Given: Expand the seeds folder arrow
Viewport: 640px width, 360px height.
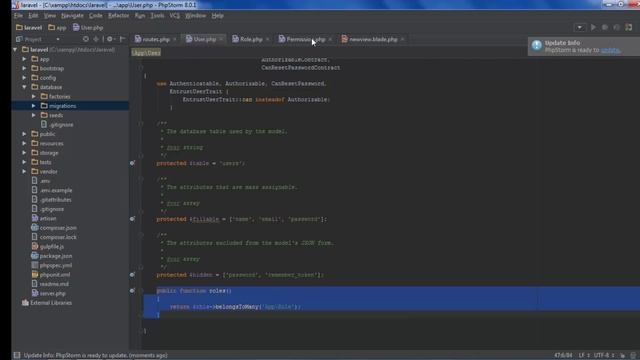Looking at the screenshot, I should [x=33, y=115].
